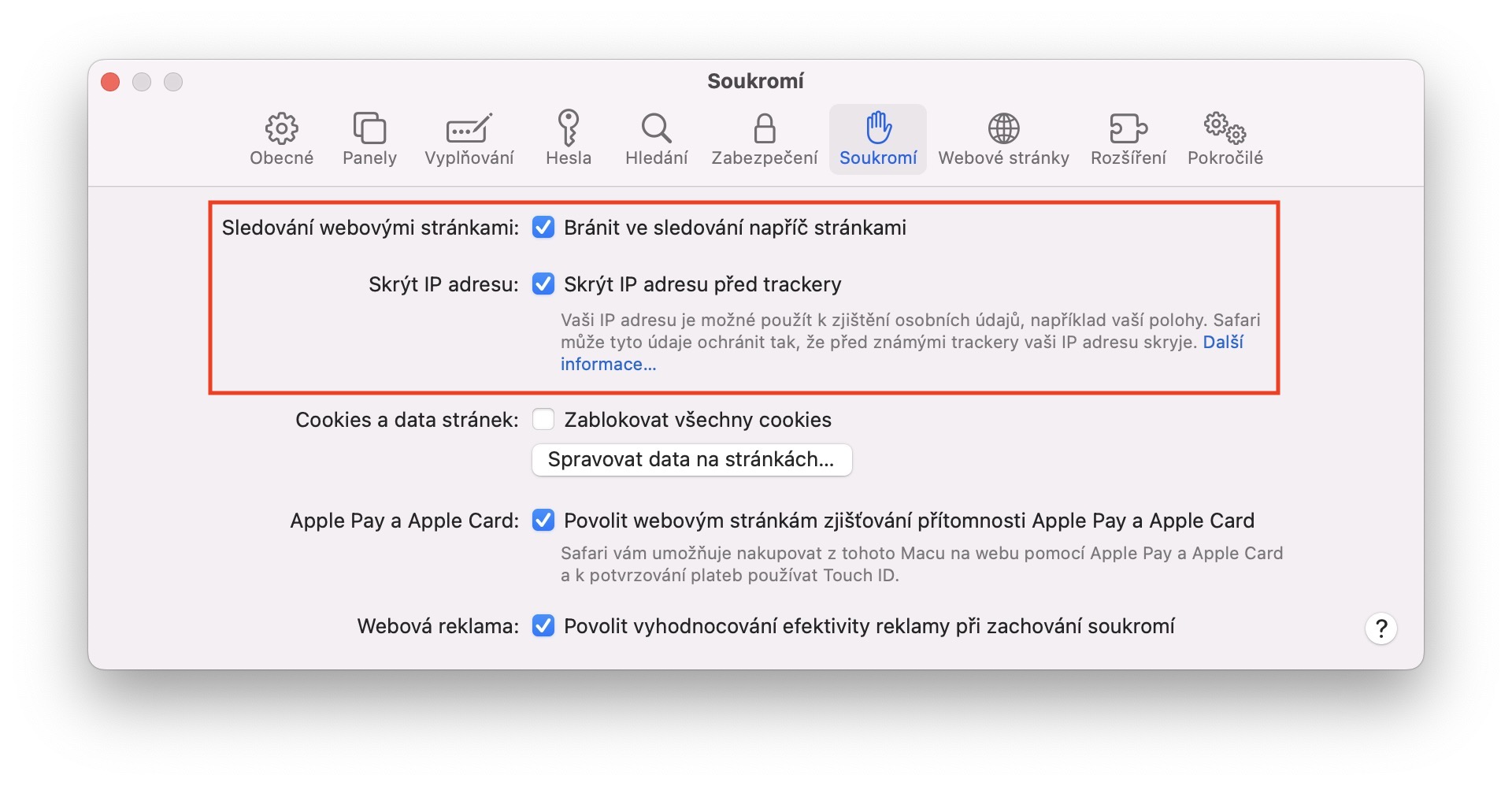Uncheck Skrýt IP adresu před trackery

pos(543,284)
